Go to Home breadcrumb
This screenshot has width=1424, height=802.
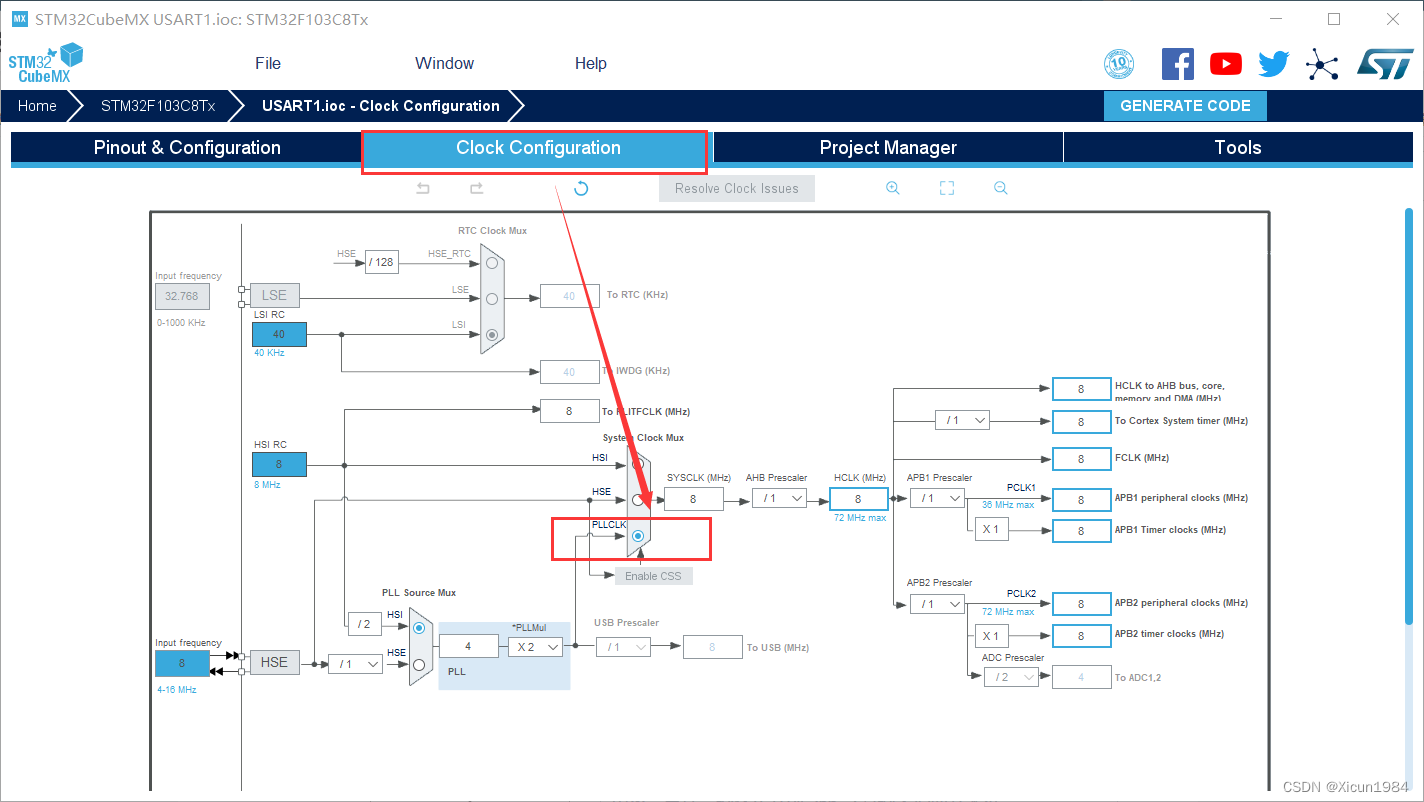point(37,106)
